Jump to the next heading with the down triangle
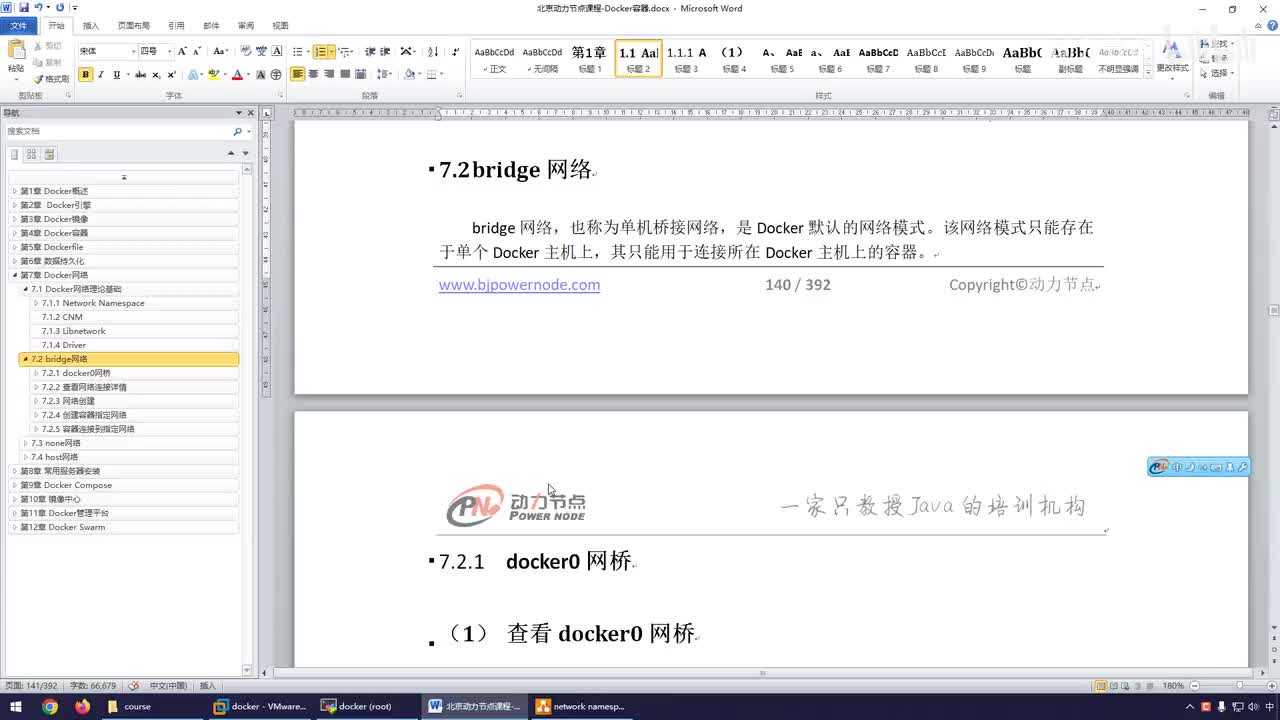Viewport: 1280px width, 720px height. pyautogui.click(x=245, y=154)
